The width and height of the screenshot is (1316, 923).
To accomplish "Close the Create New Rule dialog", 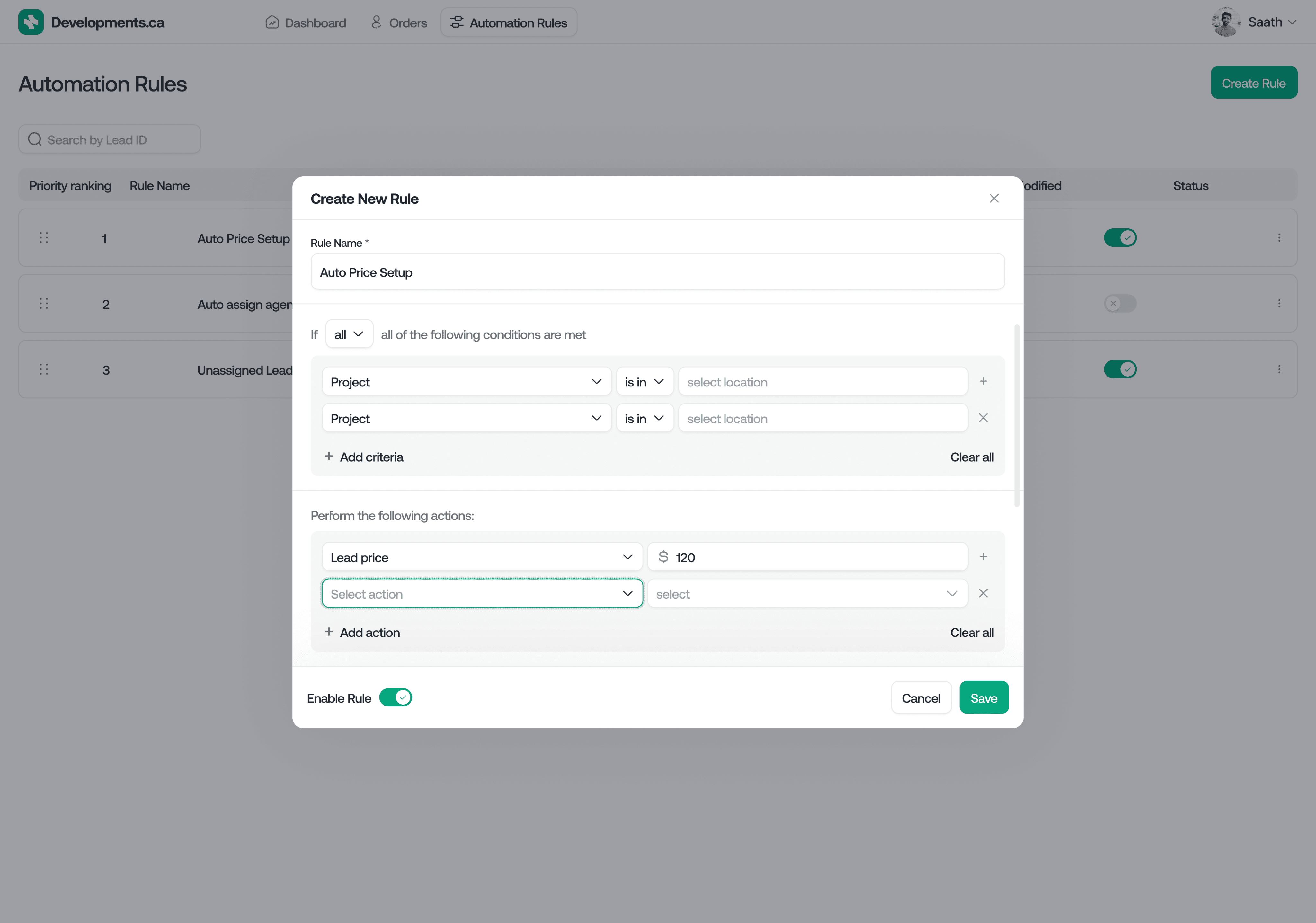I will coord(994,198).
